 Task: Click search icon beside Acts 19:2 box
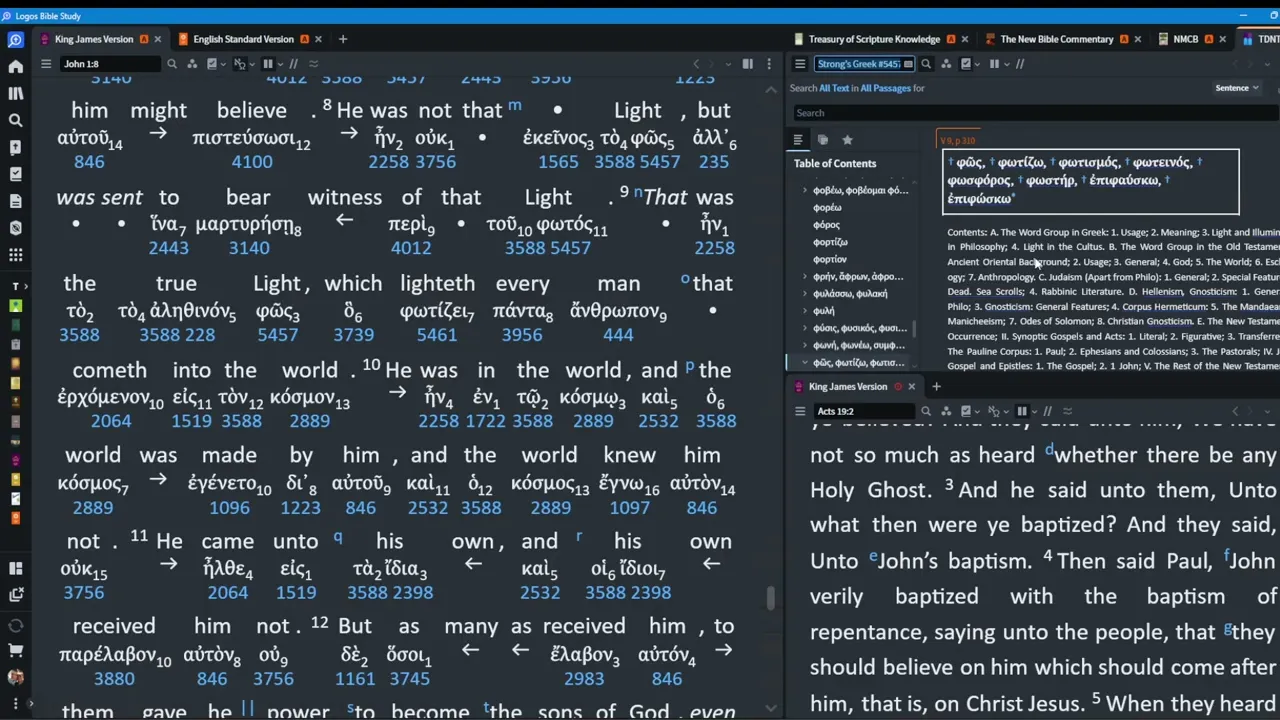click(x=926, y=411)
